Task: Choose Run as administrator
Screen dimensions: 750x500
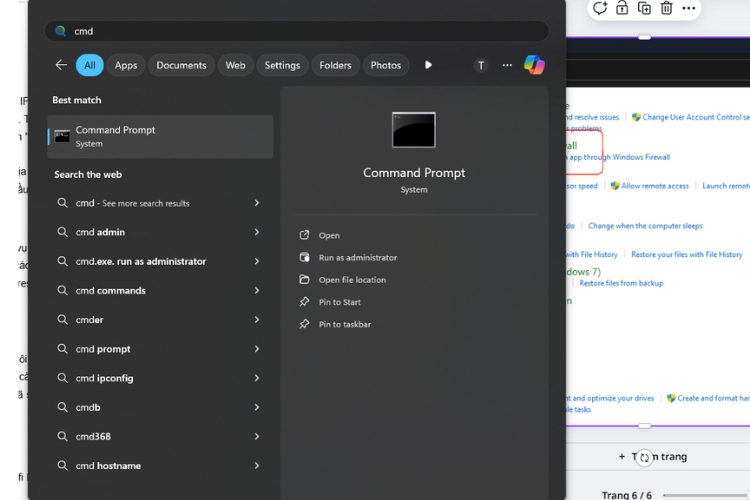Action: pyautogui.click(x=357, y=258)
